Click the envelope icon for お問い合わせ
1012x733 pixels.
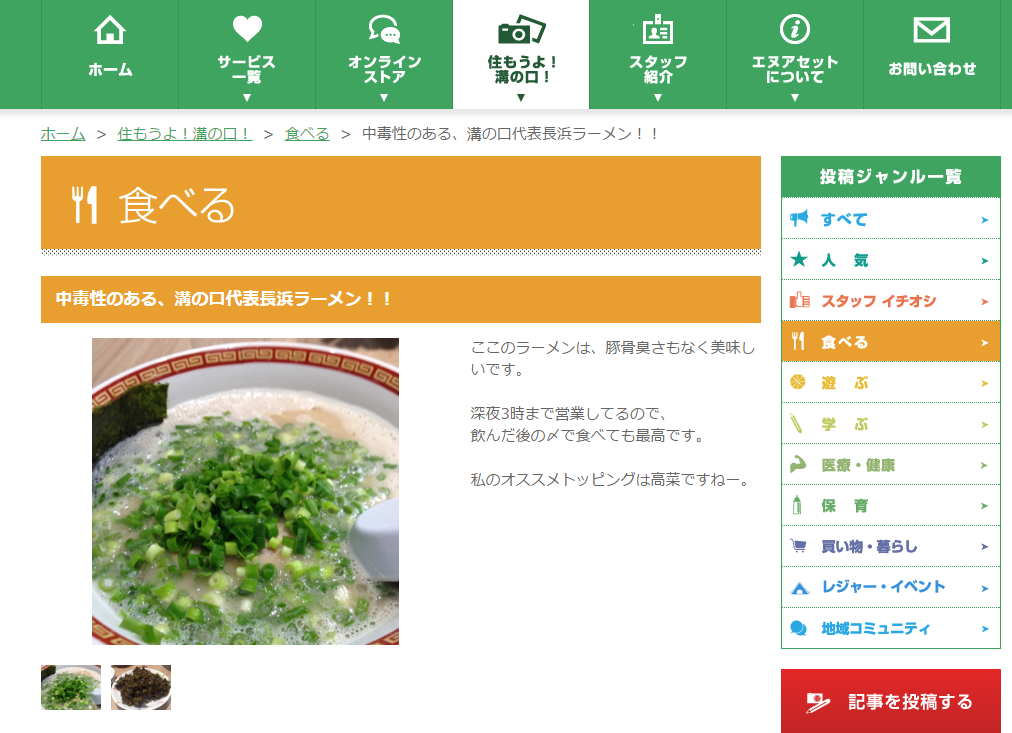pos(931,30)
